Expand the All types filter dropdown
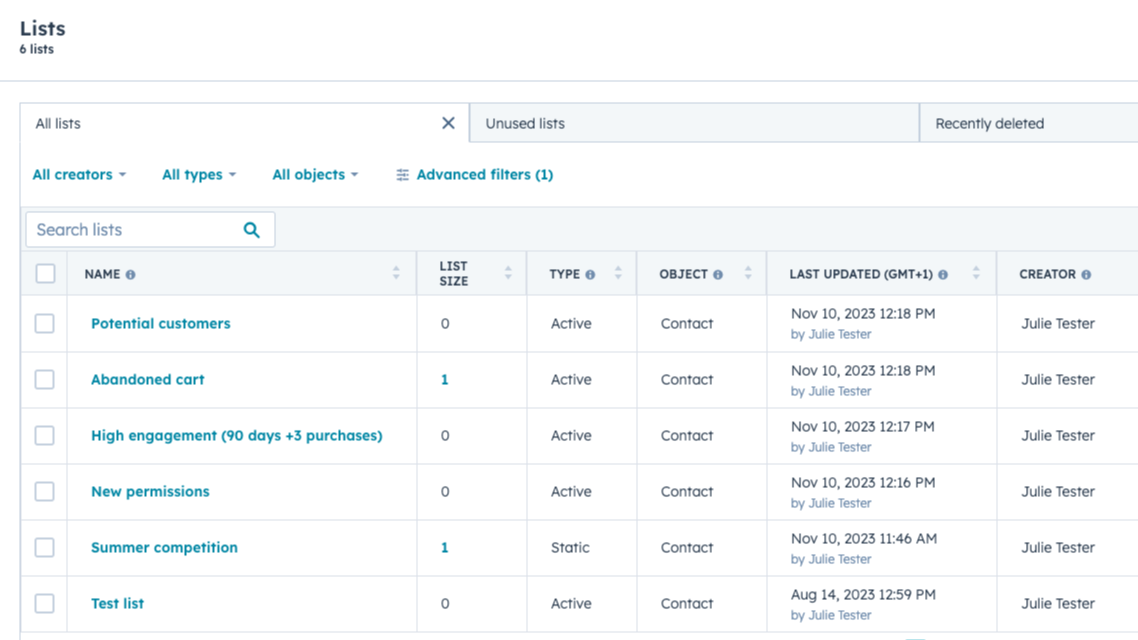1138x640 pixels. [x=199, y=175]
